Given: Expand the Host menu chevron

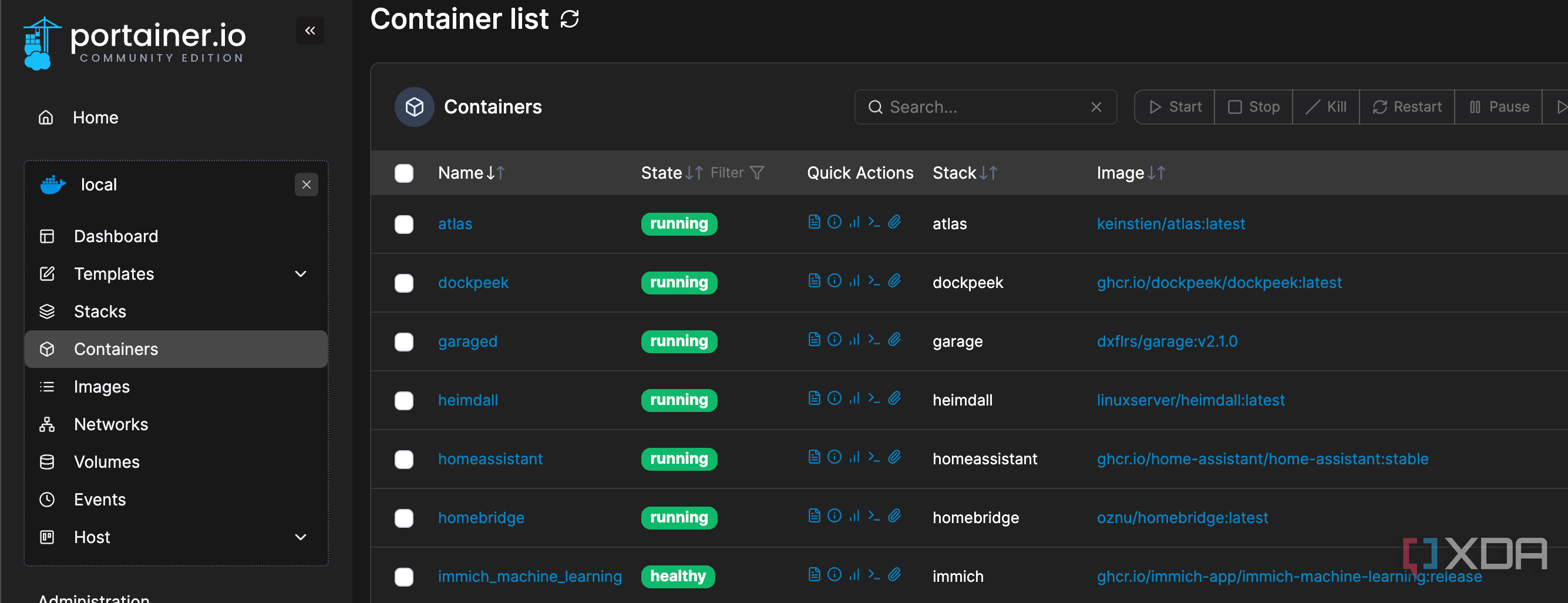Looking at the screenshot, I should click(300, 537).
